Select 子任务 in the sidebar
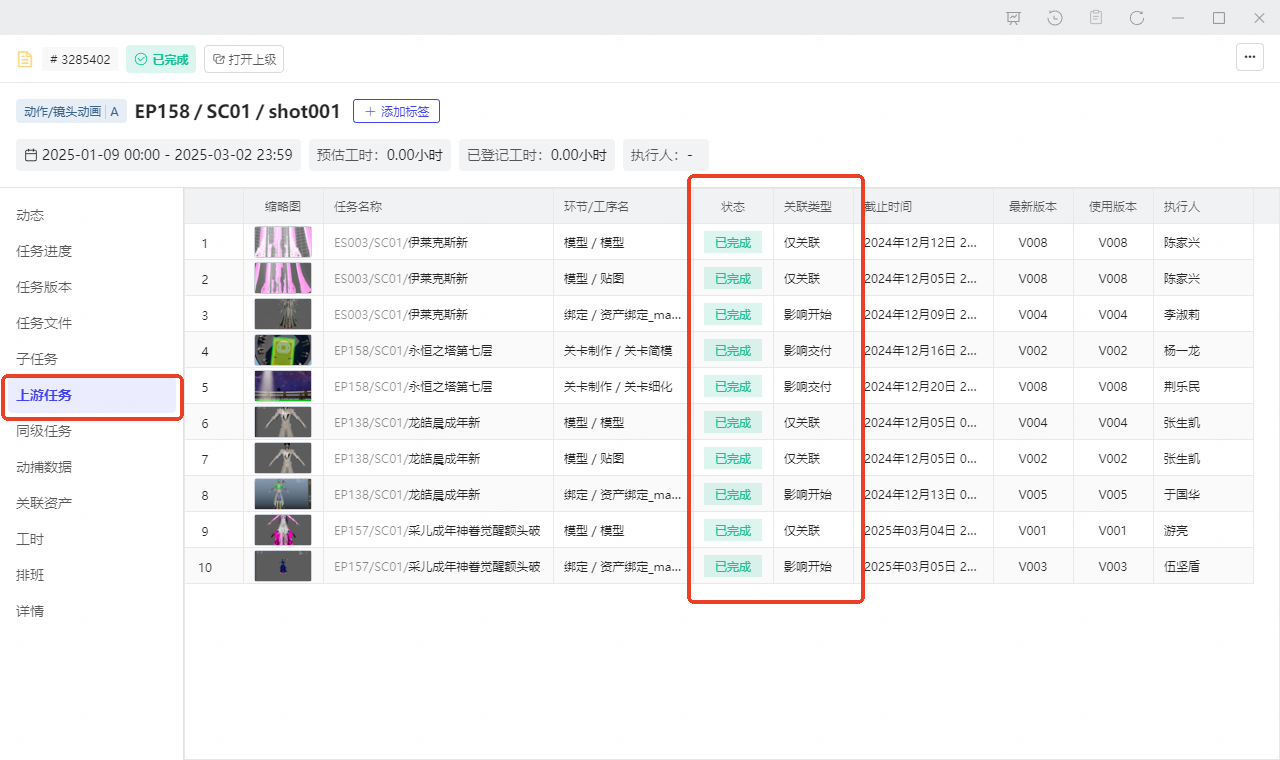This screenshot has width=1280, height=760. (x=37, y=359)
